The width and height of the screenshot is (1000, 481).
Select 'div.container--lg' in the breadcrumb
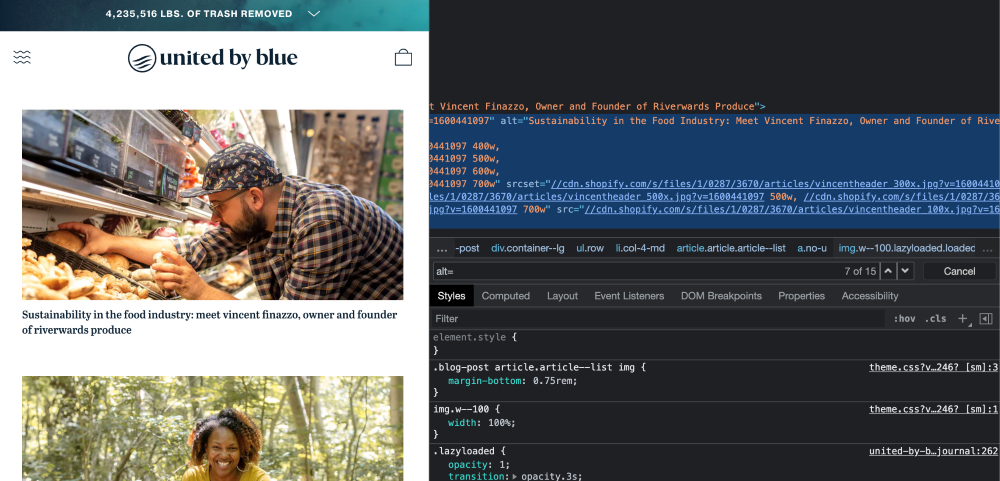coord(527,248)
